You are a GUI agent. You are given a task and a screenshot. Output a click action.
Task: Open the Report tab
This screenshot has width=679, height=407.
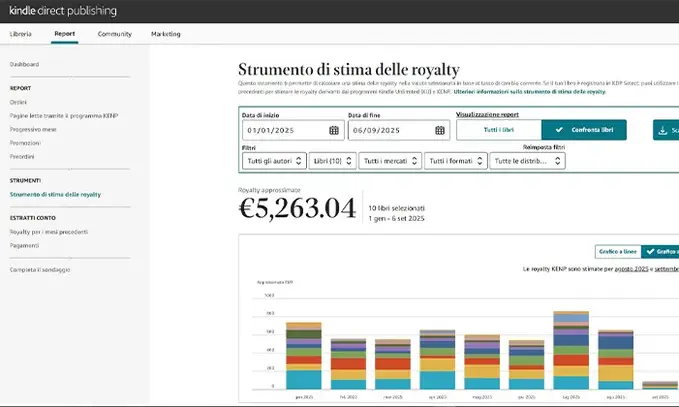65,34
